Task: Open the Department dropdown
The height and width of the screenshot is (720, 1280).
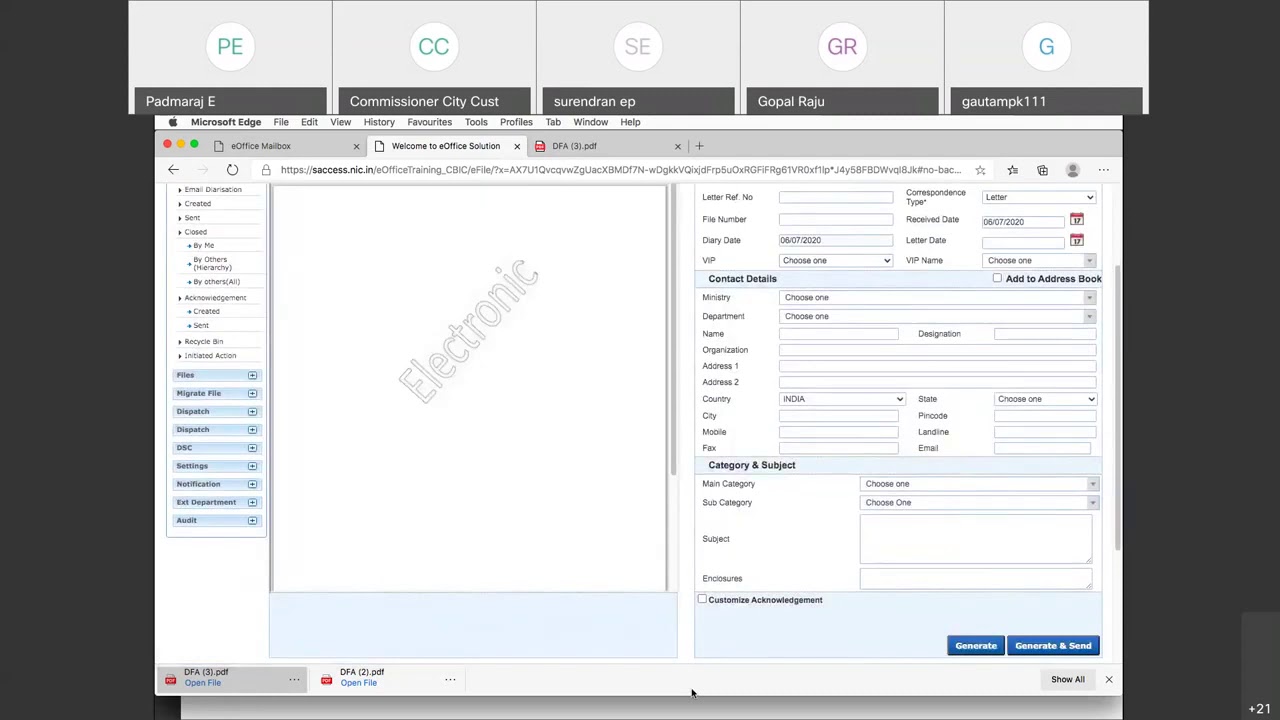Action: pos(938,316)
